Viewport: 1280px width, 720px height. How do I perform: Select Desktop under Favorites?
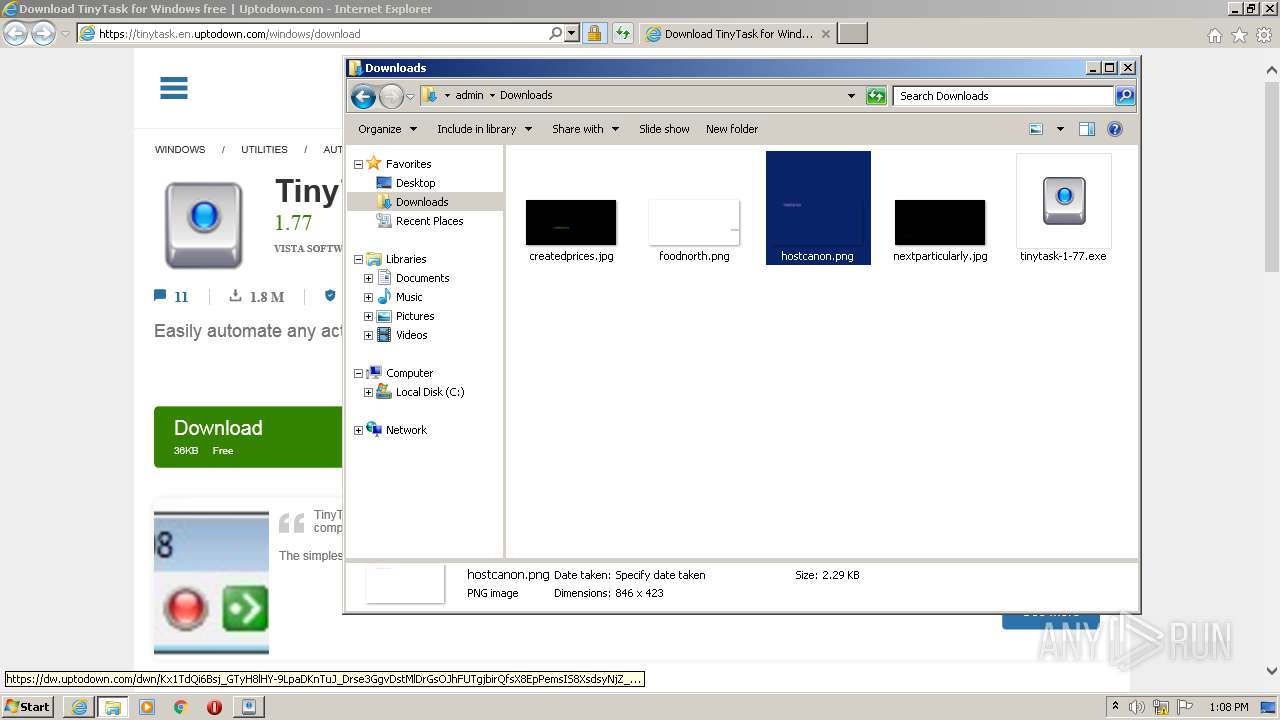415,183
